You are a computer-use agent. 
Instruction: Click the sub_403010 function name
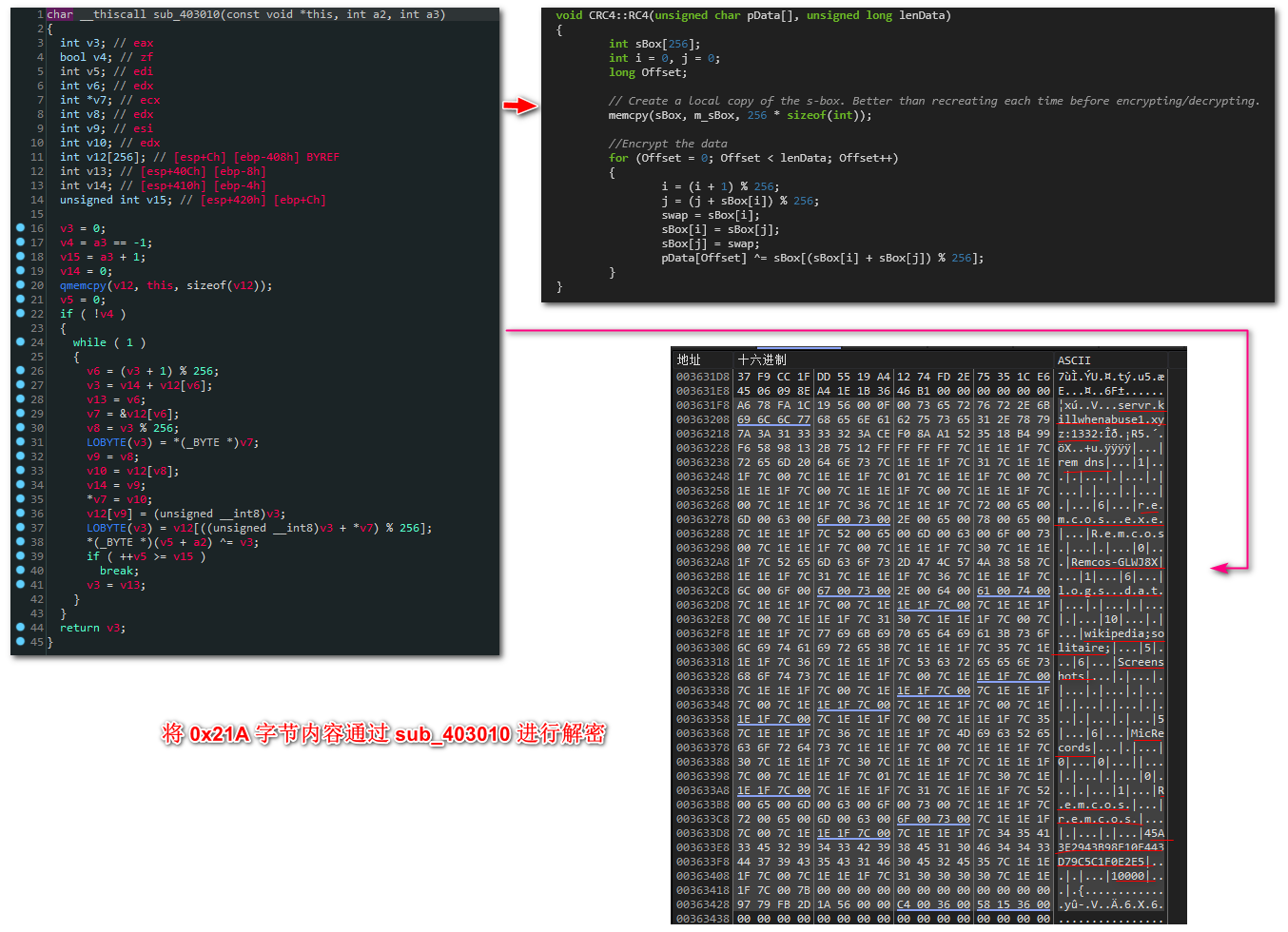pos(186,14)
